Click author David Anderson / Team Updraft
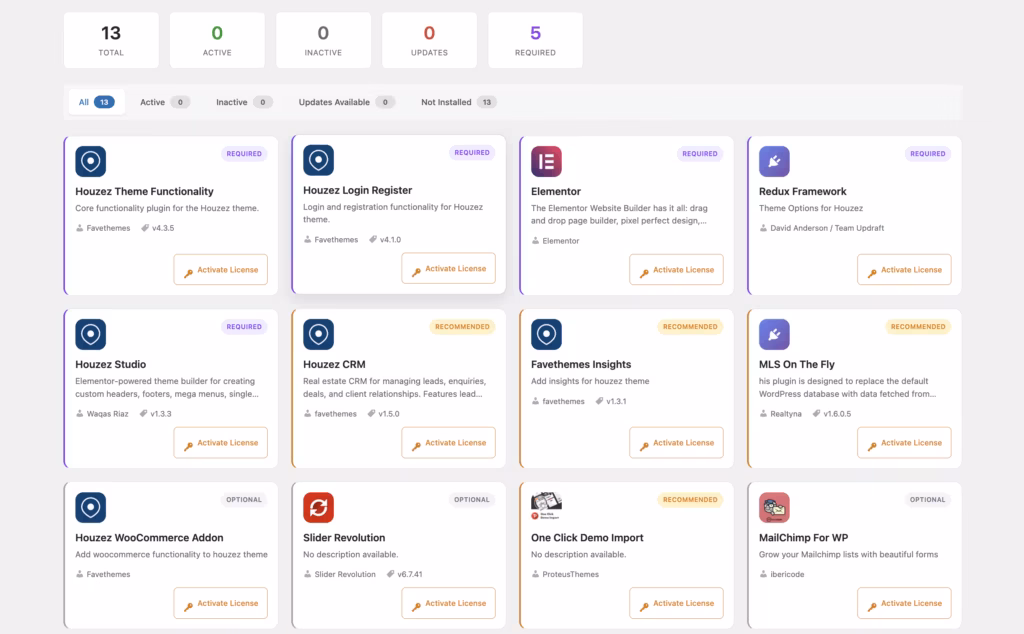The width and height of the screenshot is (1024, 634). (822, 228)
